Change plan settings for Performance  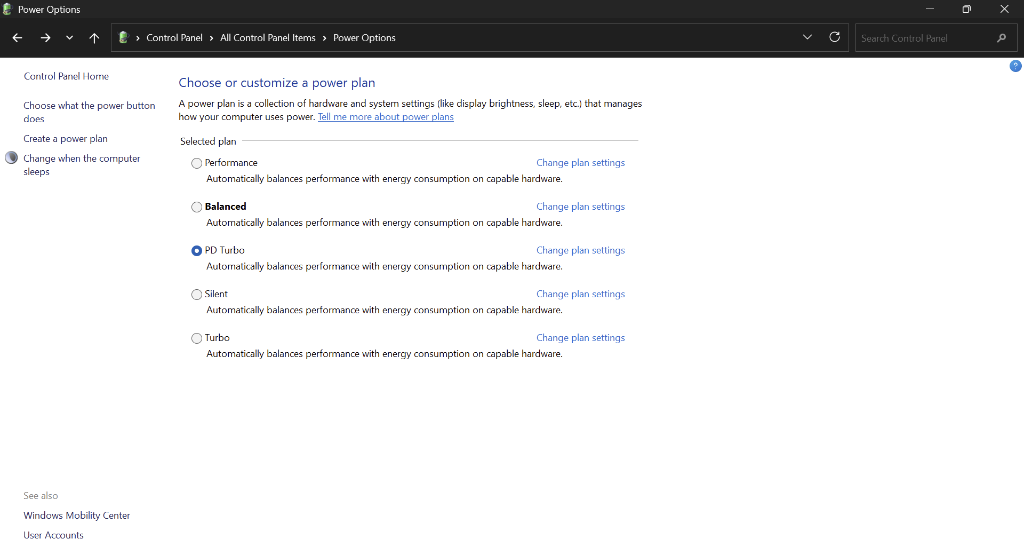coord(581,163)
